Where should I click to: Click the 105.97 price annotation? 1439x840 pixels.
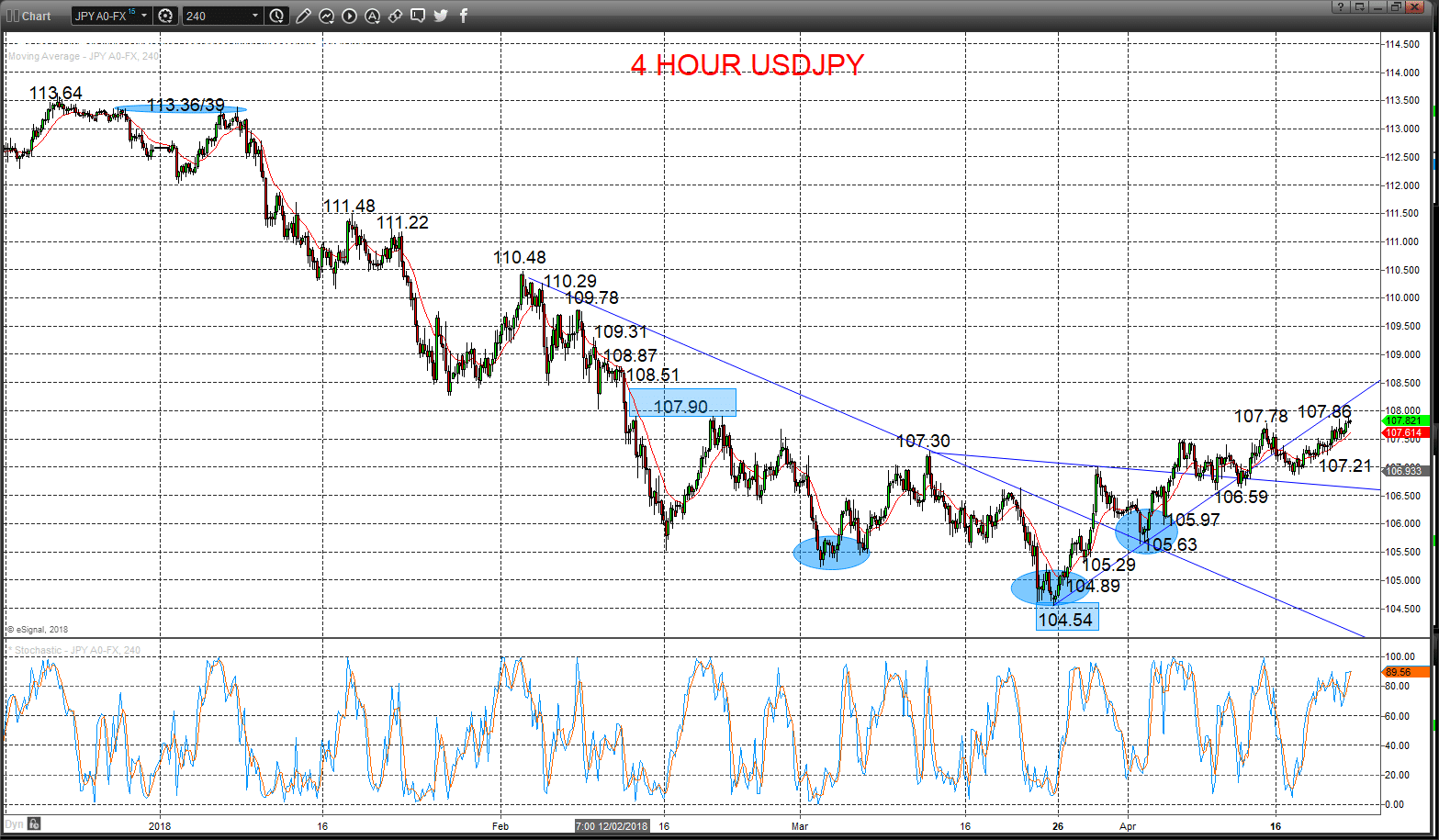(1193, 521)
